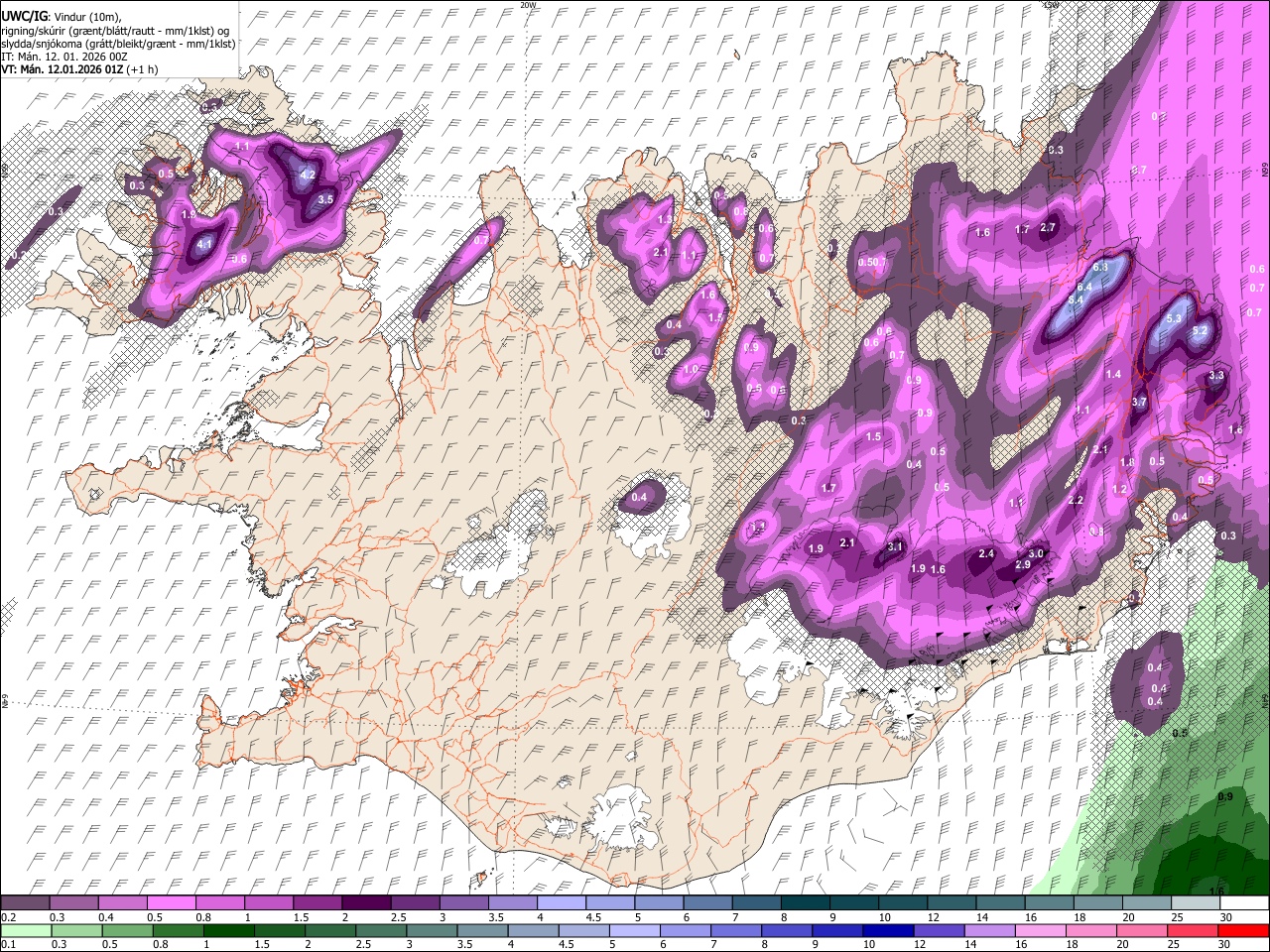Click the upper-scale lavender swatch between 4 and 4.5
This screenshot has width=1270, height=952.
pos(561,903)
